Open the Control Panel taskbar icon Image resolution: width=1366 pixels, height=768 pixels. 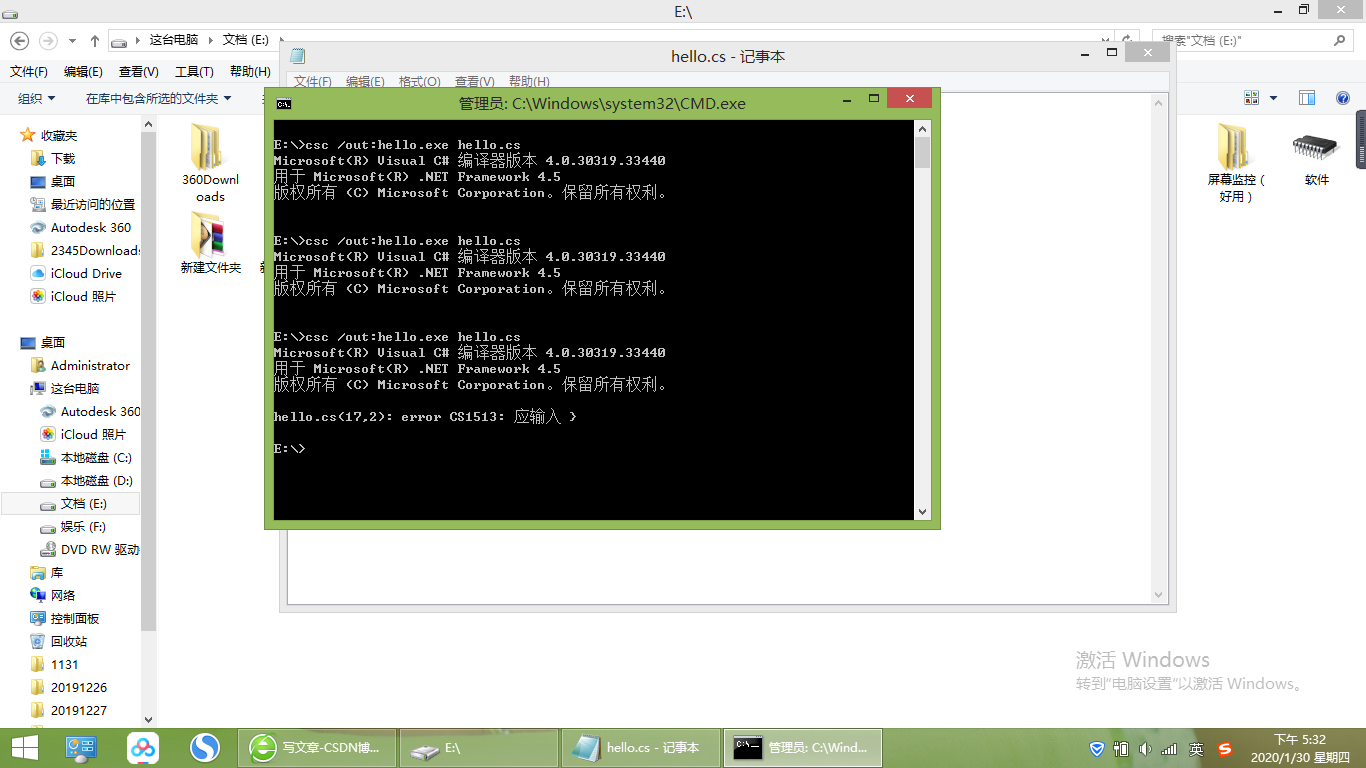coord(80,747)
